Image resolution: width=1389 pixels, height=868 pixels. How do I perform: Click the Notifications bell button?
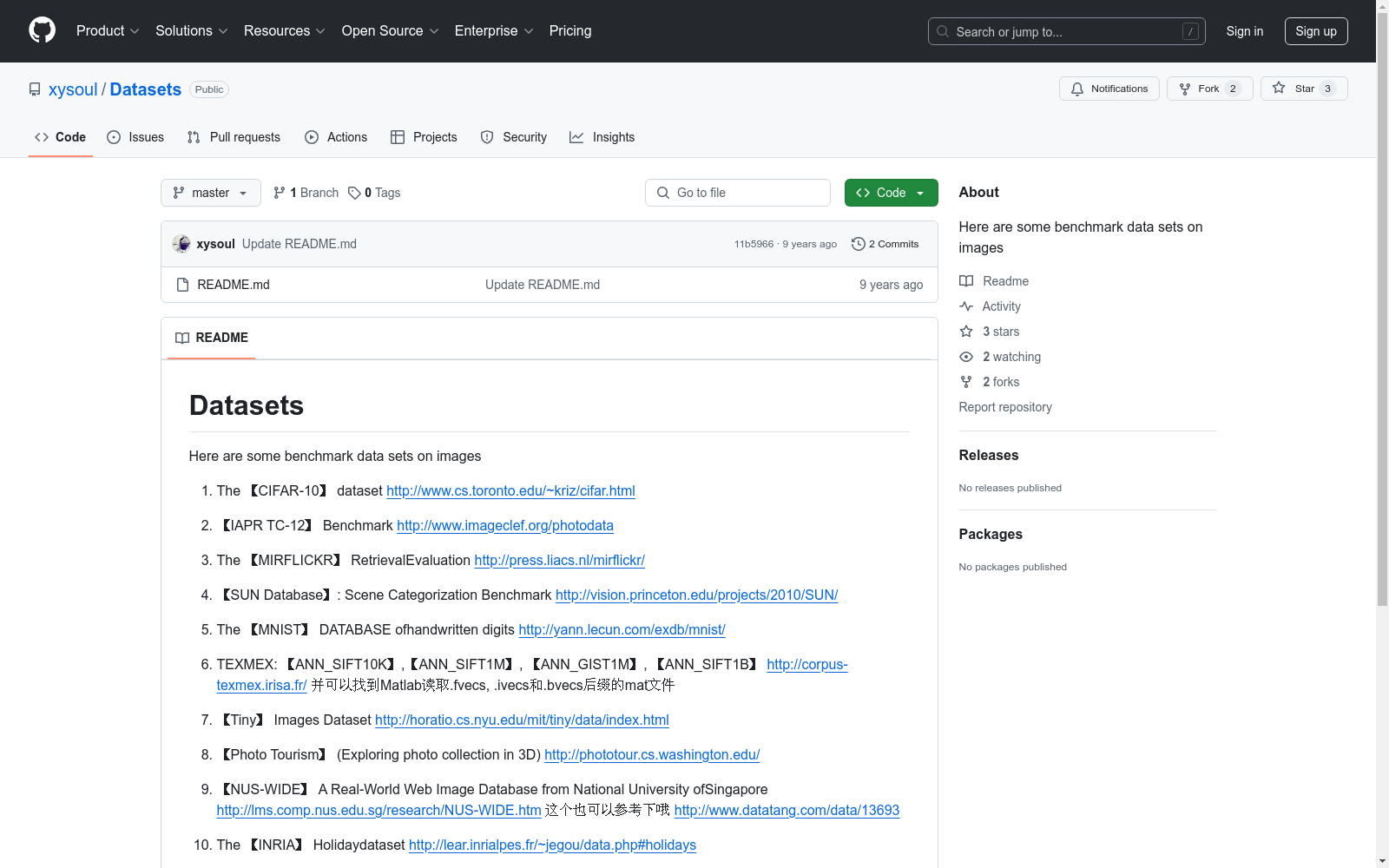point(1109,89)
